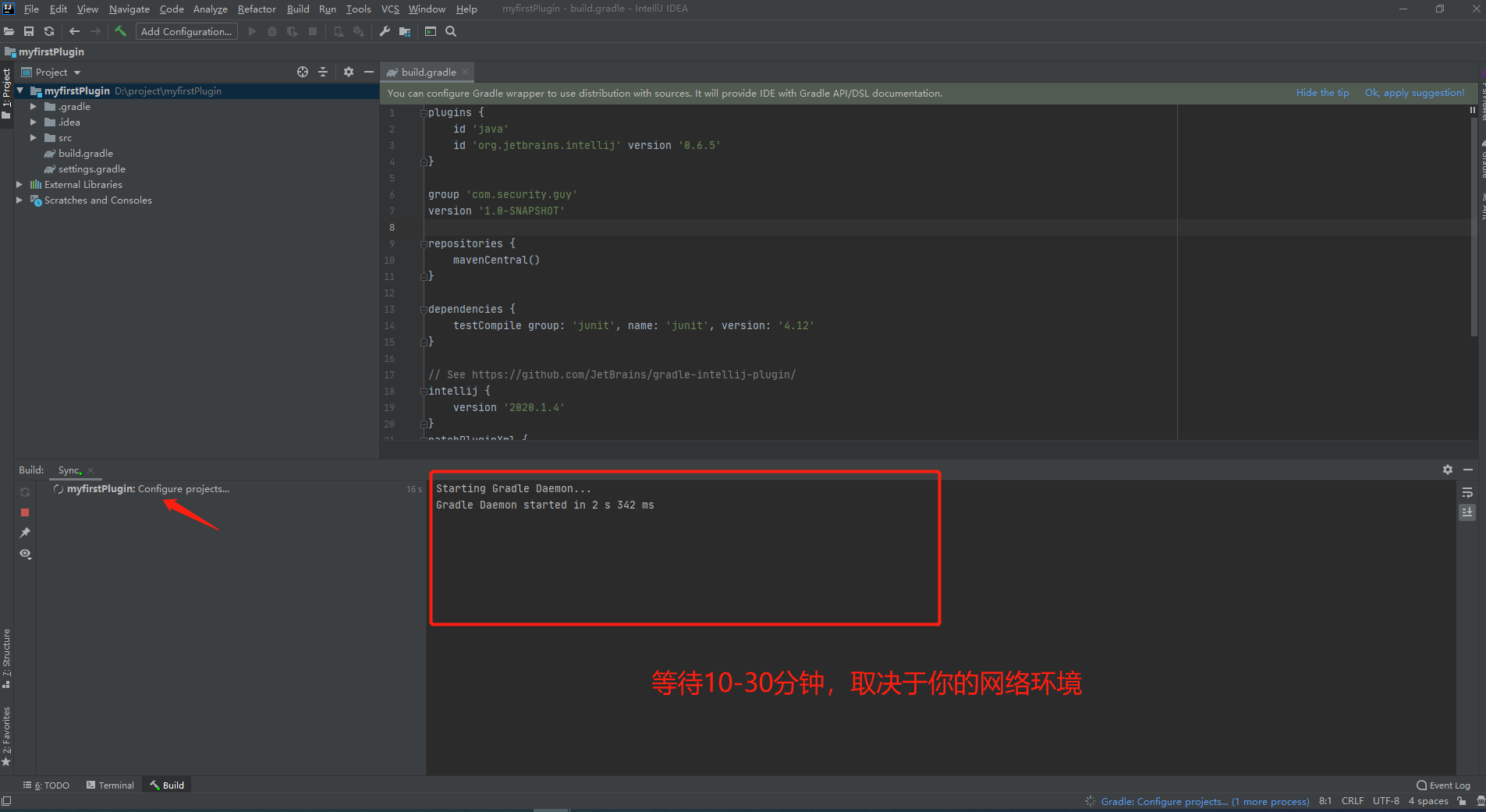Hide the Project panel with minus icon
Viewport: 1486px width, 812px height.
coord(369,72)
